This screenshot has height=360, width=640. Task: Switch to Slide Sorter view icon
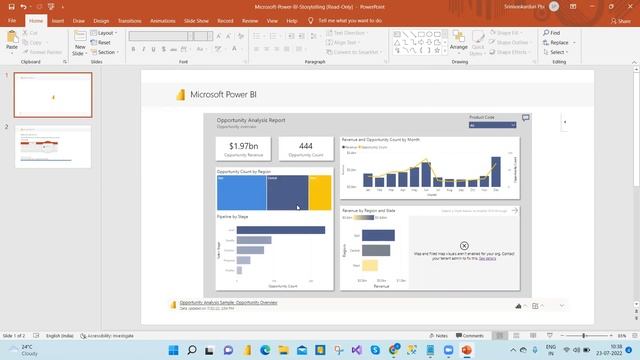[x=516, y=336]
